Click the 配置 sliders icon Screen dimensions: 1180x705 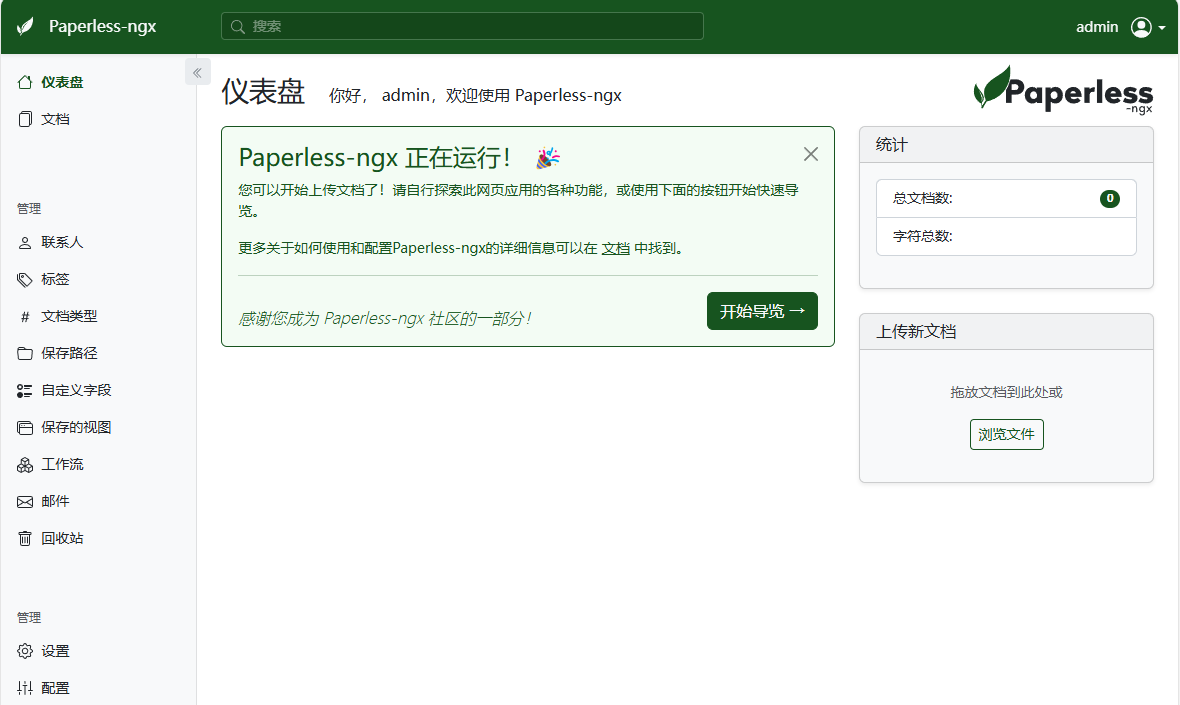[x=25, y=688]
